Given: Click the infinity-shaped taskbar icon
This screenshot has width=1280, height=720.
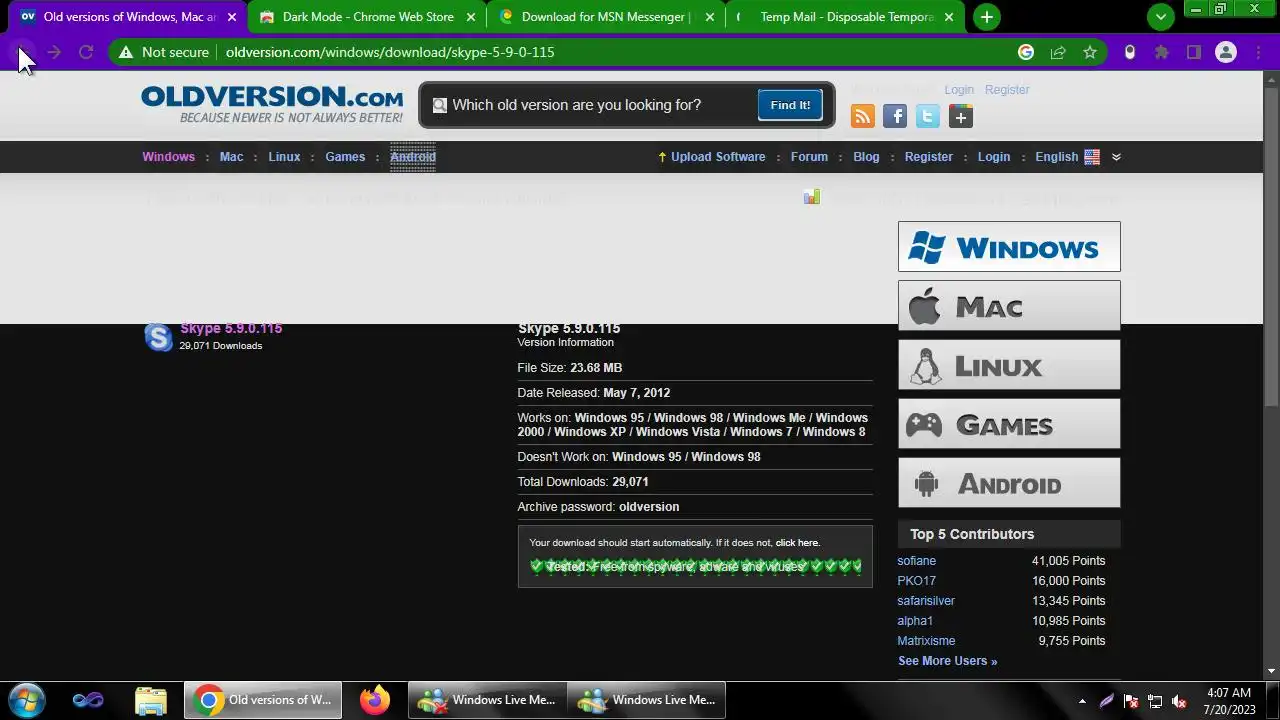Looking at the screenshot, I should [x=88, y=700].
